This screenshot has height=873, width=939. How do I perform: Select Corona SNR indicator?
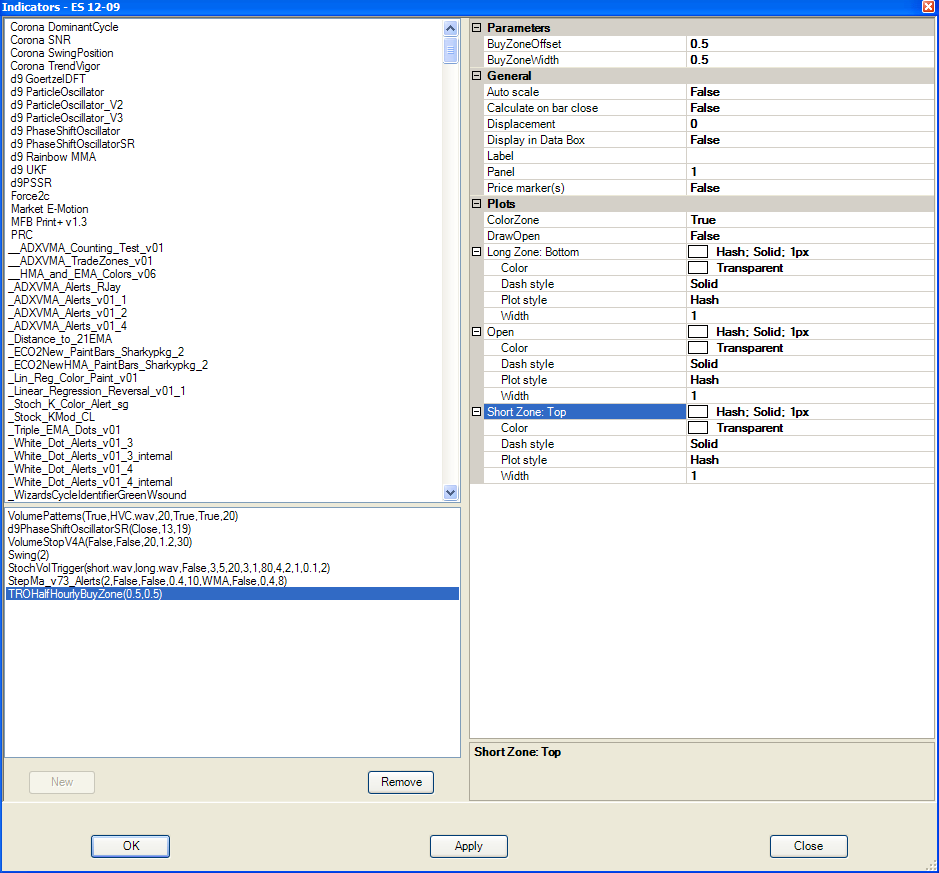point(40,40)
